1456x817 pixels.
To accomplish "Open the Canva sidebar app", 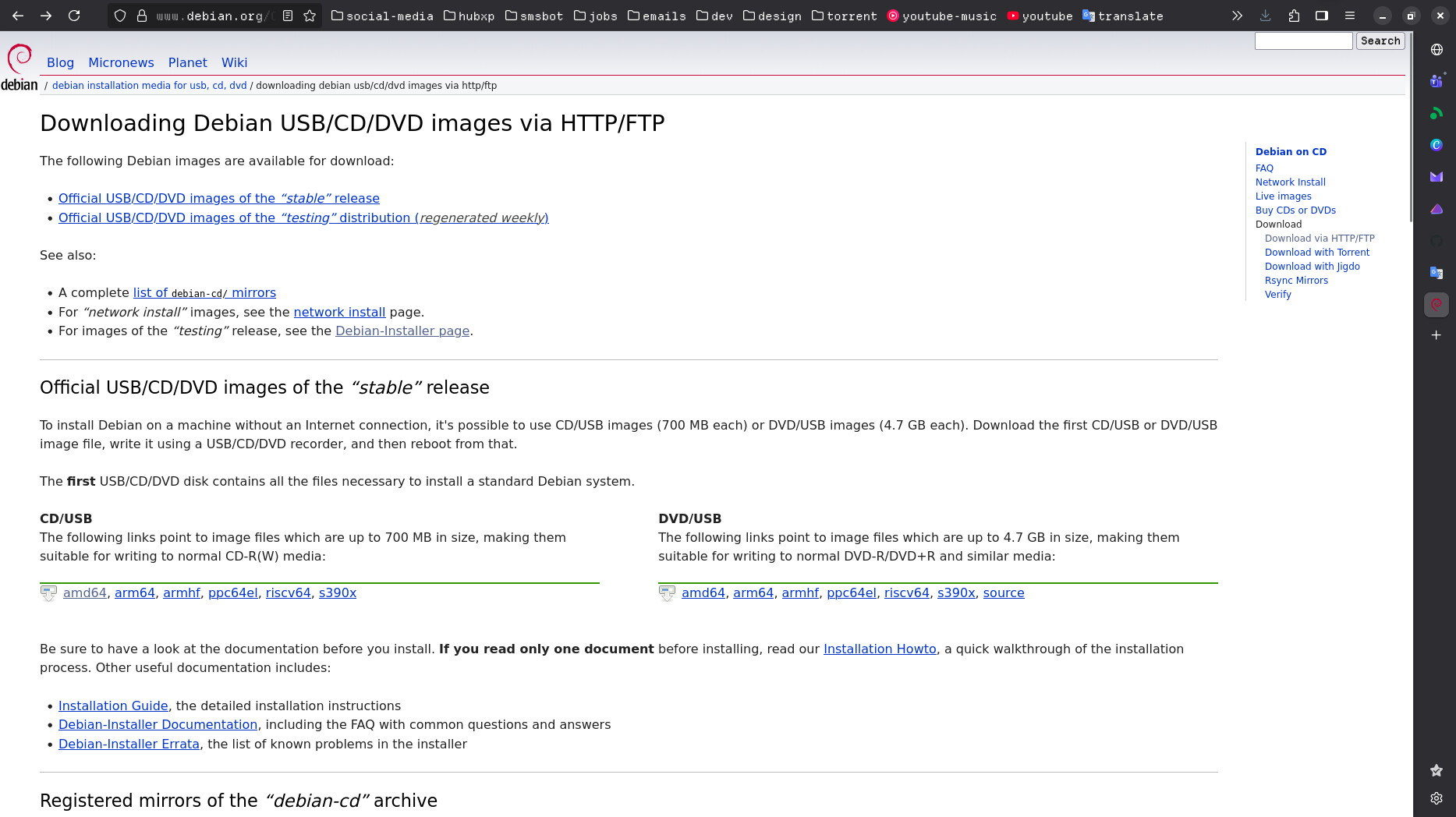I will point(1436,145).
